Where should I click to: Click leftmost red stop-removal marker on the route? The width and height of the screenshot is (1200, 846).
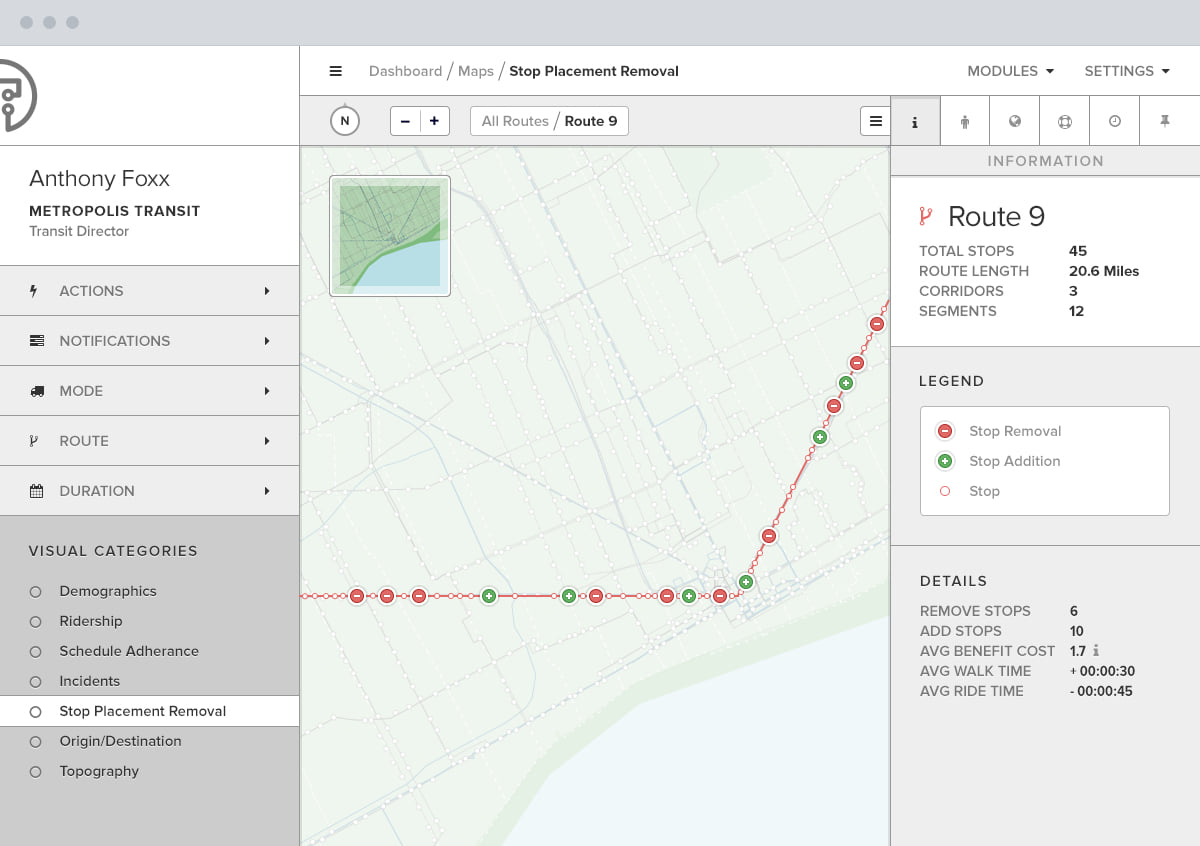pyautogui.click(x=357, y=596)
